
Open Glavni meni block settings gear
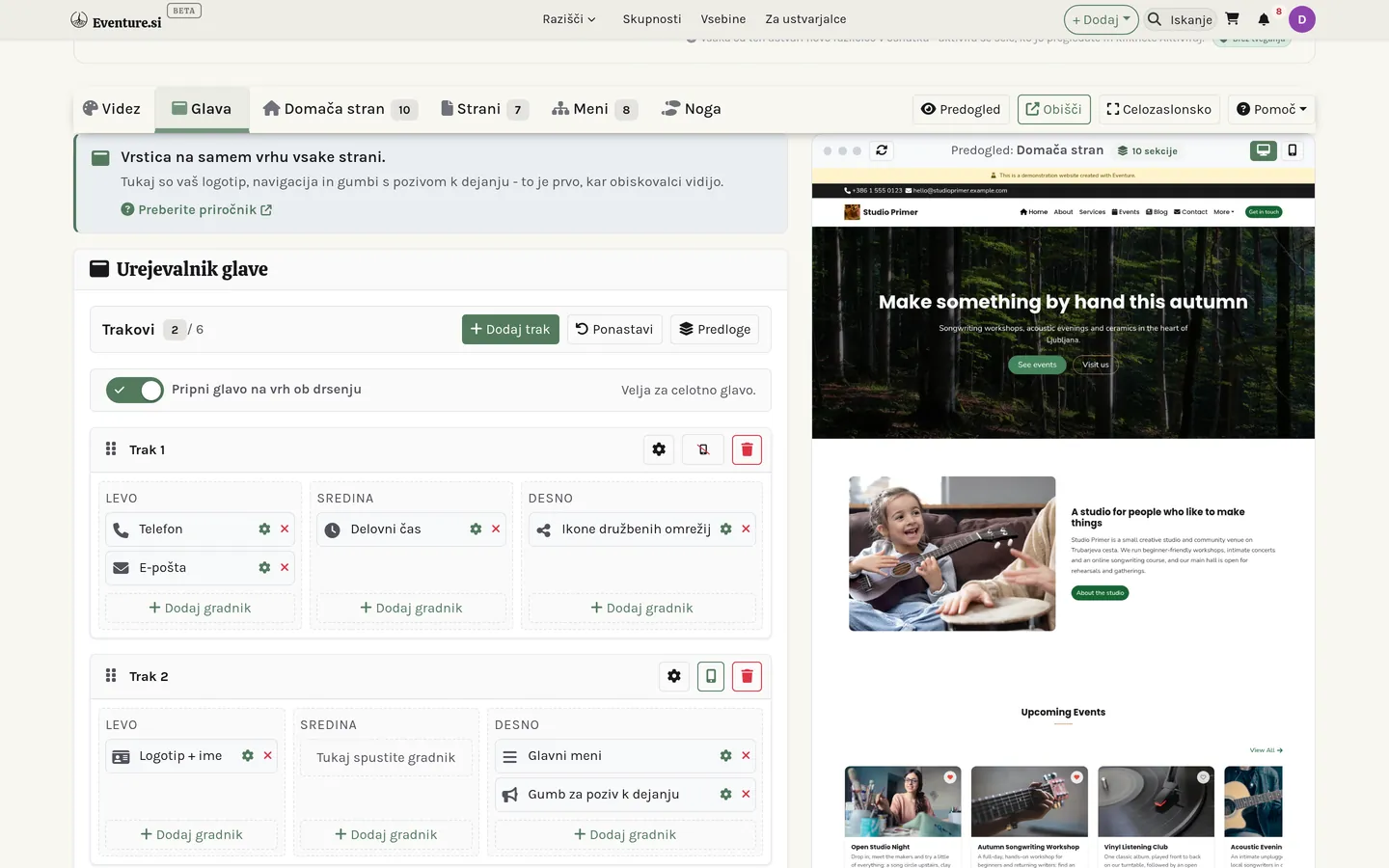pyautogui.click(x=725, y=756)
